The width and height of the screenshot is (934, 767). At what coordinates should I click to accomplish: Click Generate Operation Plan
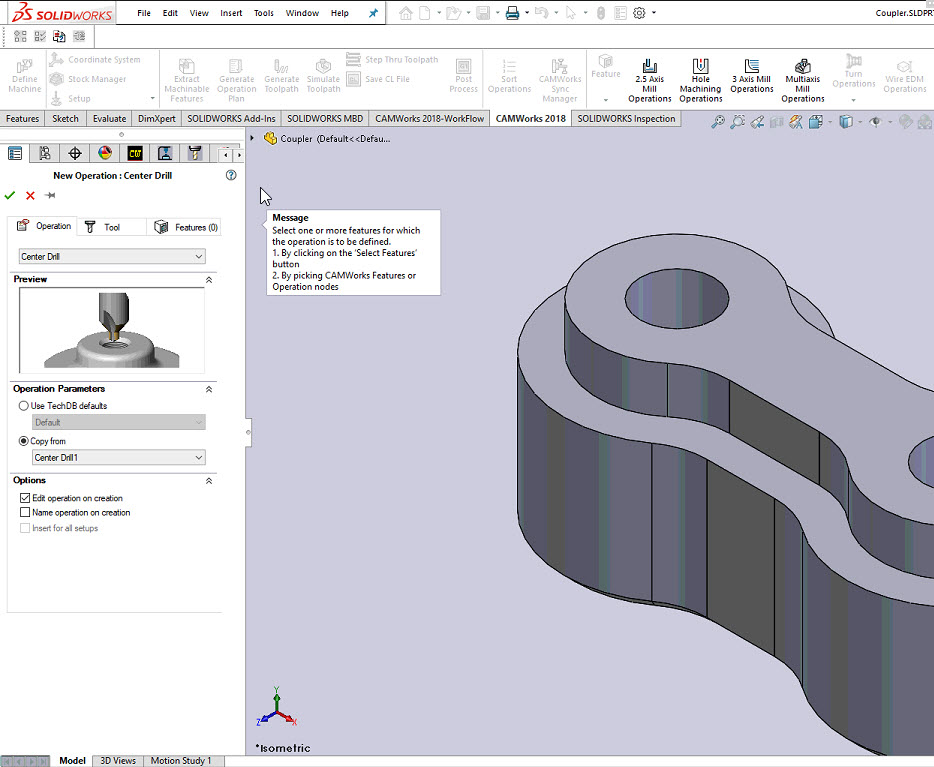tap(236, 80)
